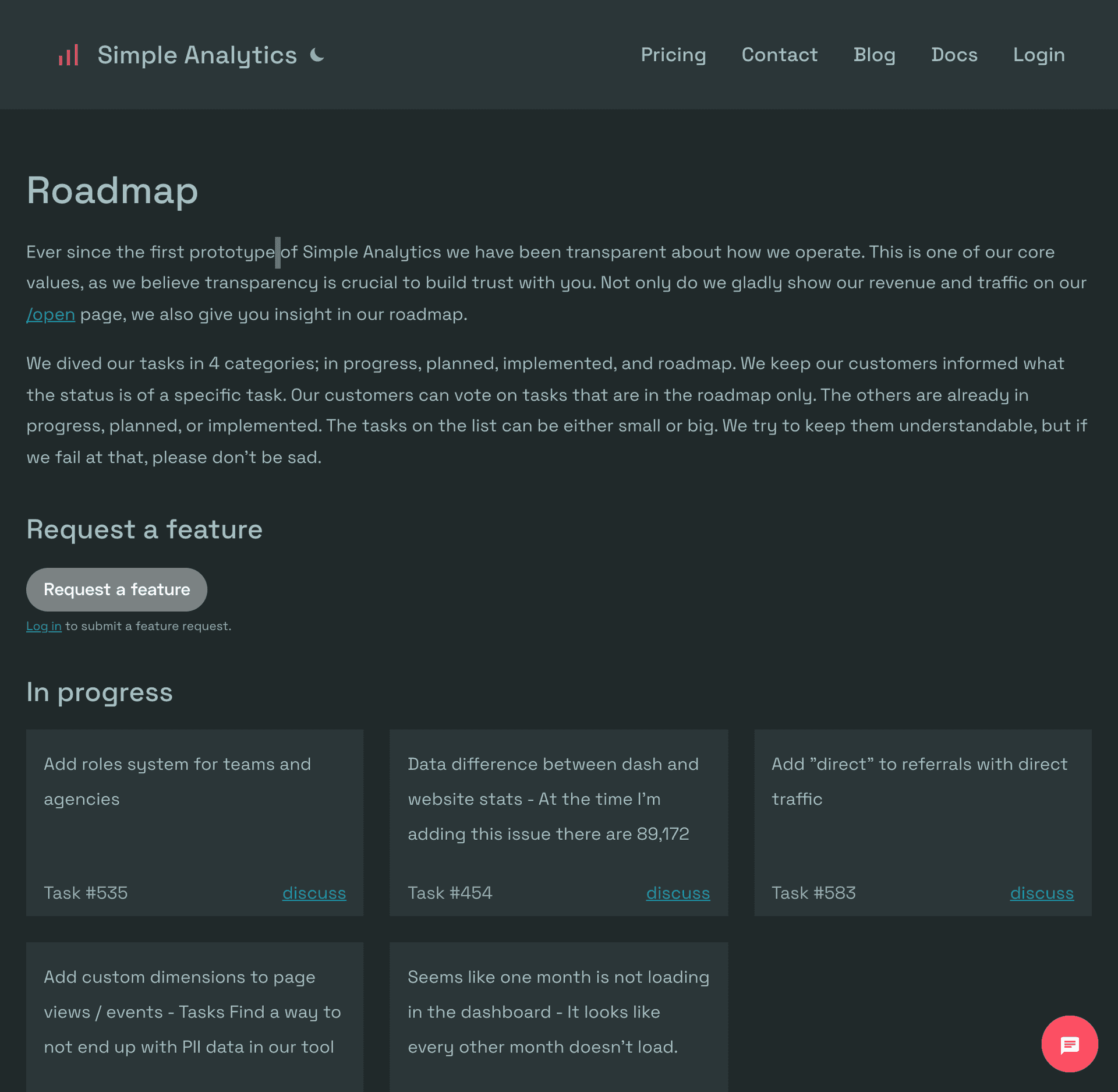This screenshot has height=1092, width=1118.
Task: Click the Log in feature request link
Action: pos(44,626)
